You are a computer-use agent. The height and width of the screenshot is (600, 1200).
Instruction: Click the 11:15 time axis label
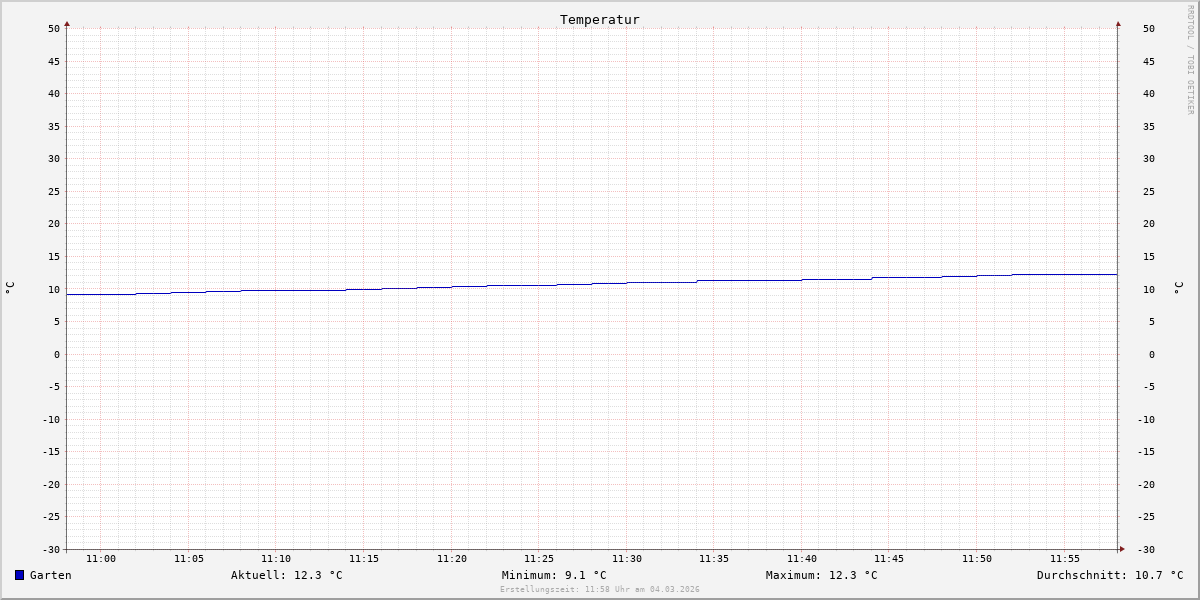[364, 558]
